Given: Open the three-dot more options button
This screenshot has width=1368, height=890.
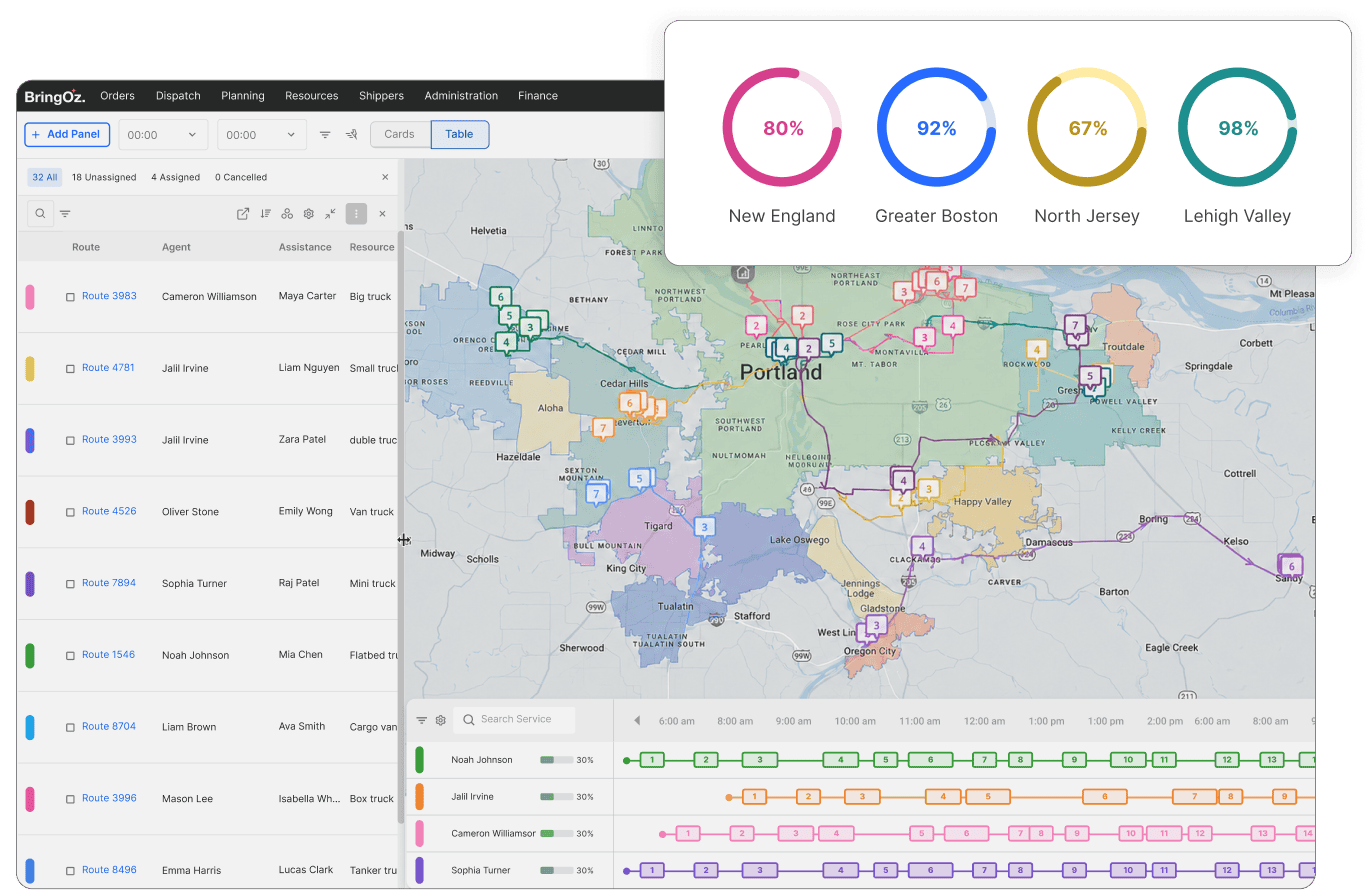Looking at the screenshot, I should click(356, 213).
